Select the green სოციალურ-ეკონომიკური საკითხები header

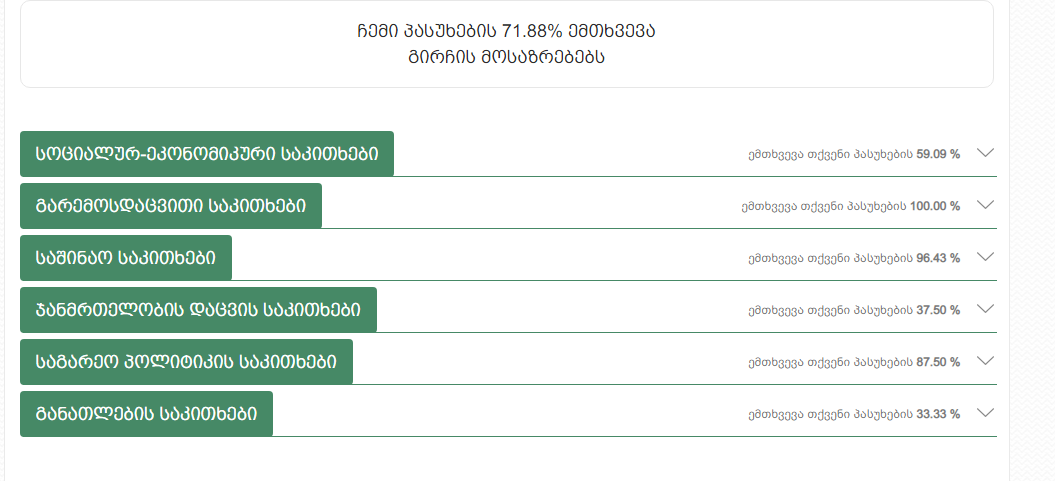click(207, 153)
